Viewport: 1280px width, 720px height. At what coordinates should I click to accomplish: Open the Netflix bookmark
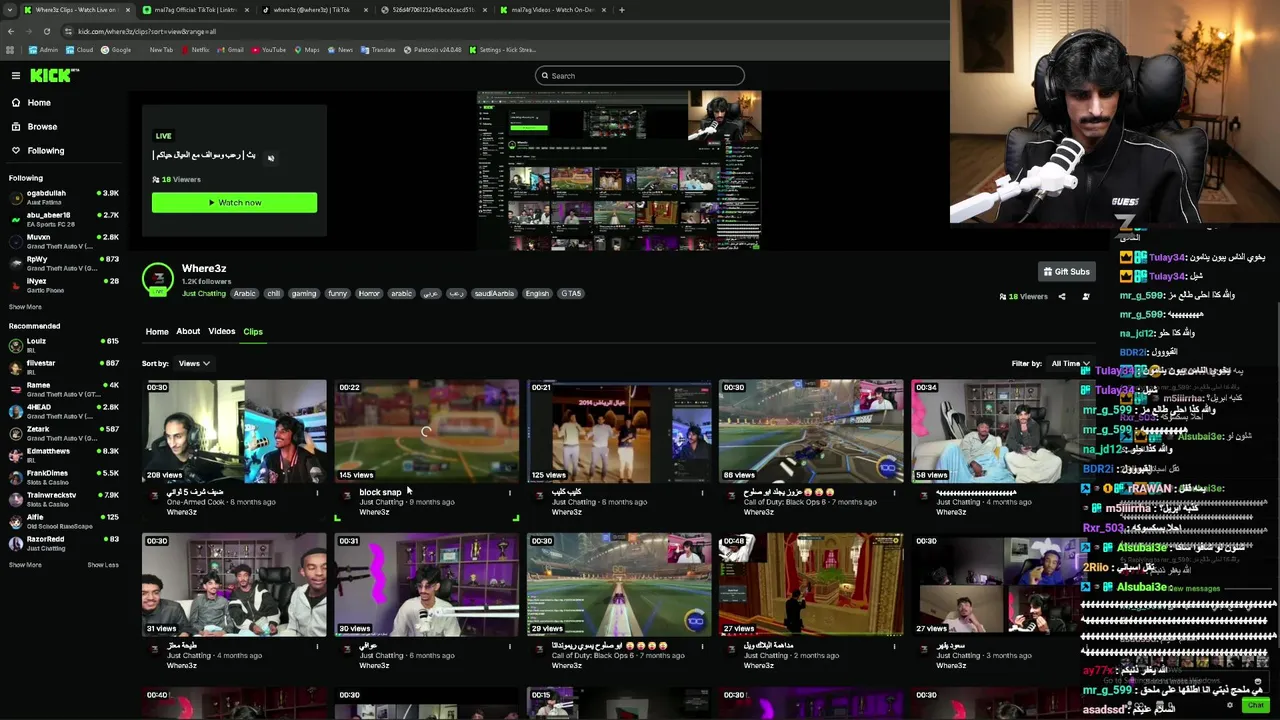point(195,50)
